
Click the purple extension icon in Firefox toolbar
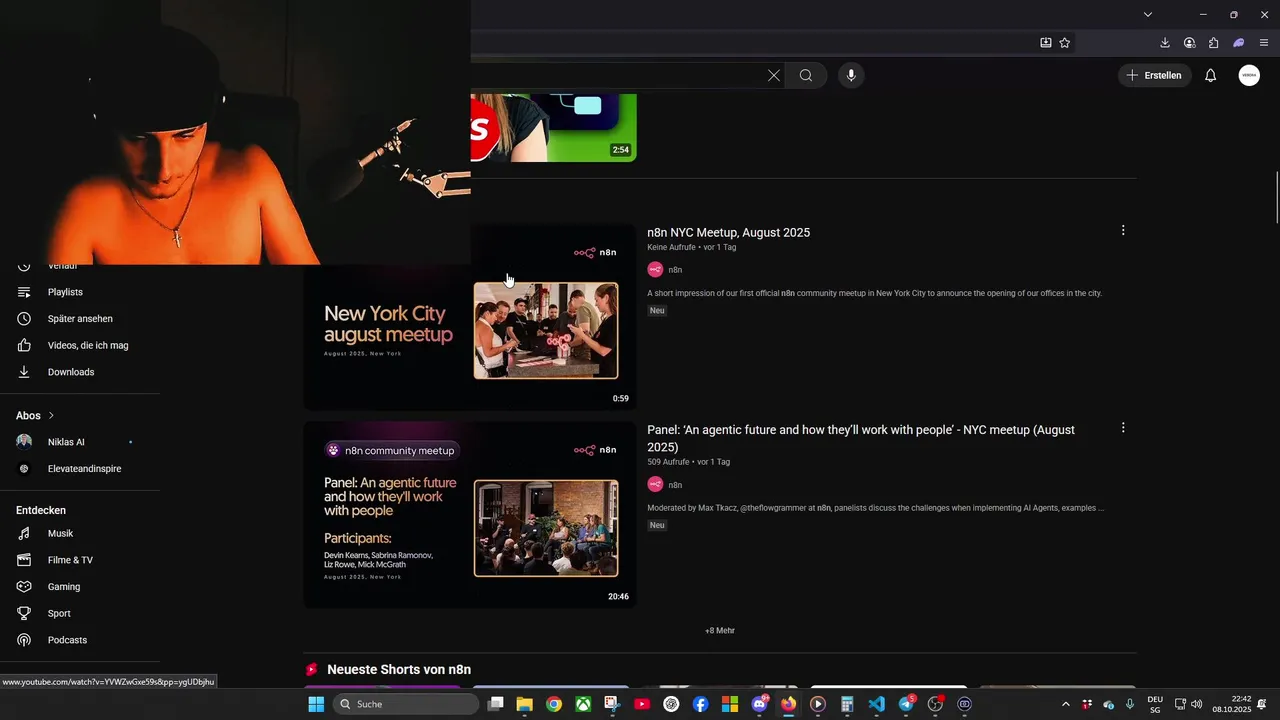pyautogui.click(x=1239, y=43)
